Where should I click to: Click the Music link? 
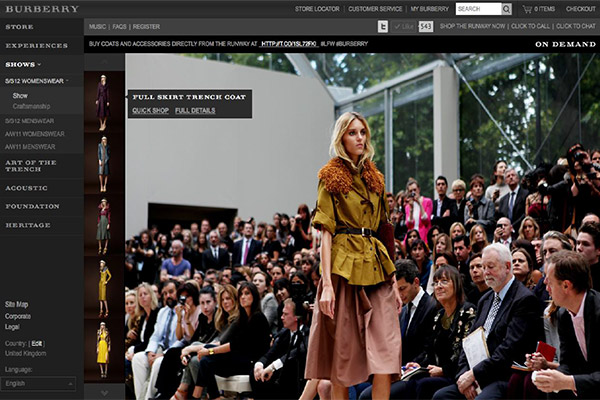point(97,27)
